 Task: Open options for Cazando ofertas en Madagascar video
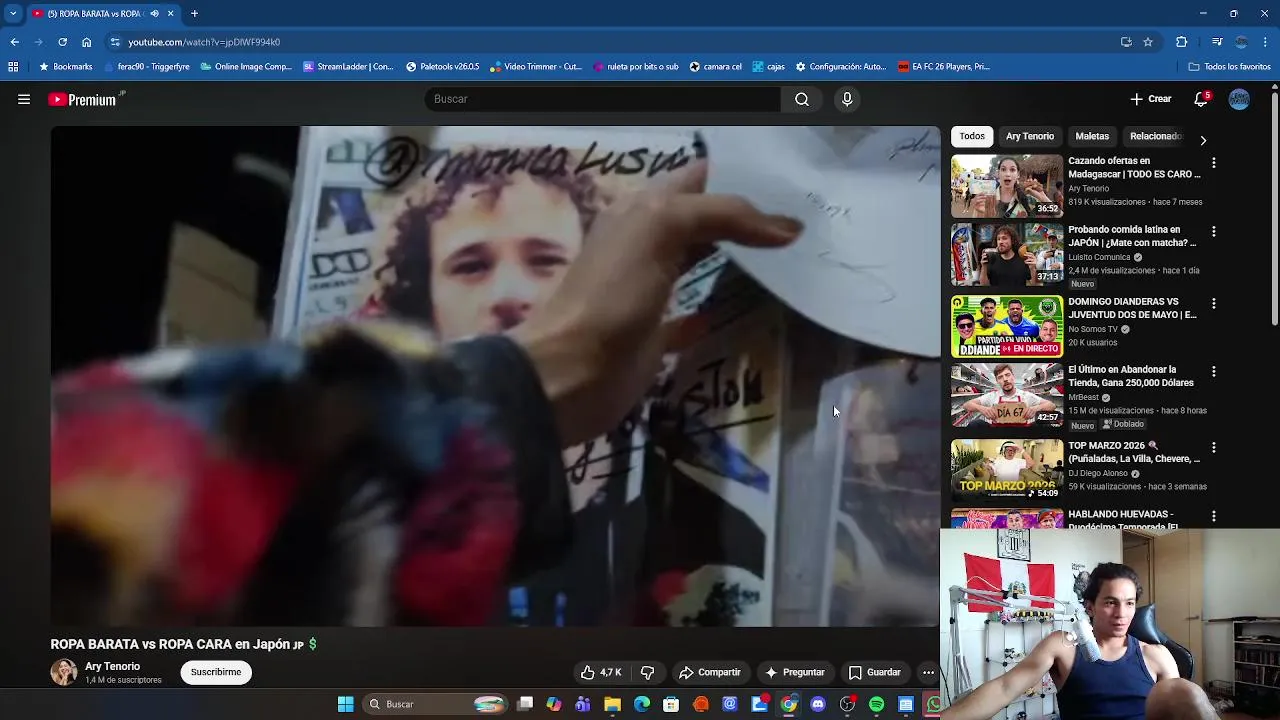point(1214,162)
